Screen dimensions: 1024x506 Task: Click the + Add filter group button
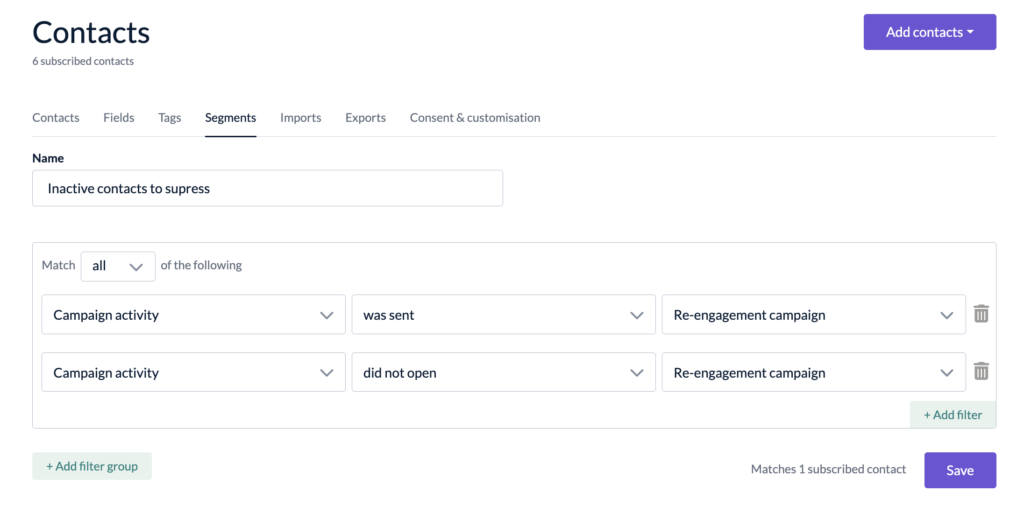[x=92, y=466]
